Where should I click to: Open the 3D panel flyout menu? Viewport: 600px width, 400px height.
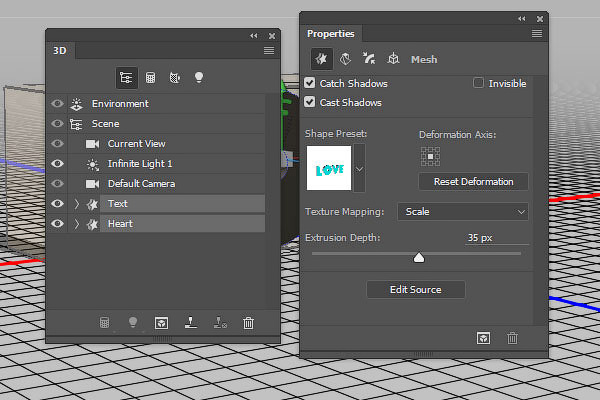269,51
